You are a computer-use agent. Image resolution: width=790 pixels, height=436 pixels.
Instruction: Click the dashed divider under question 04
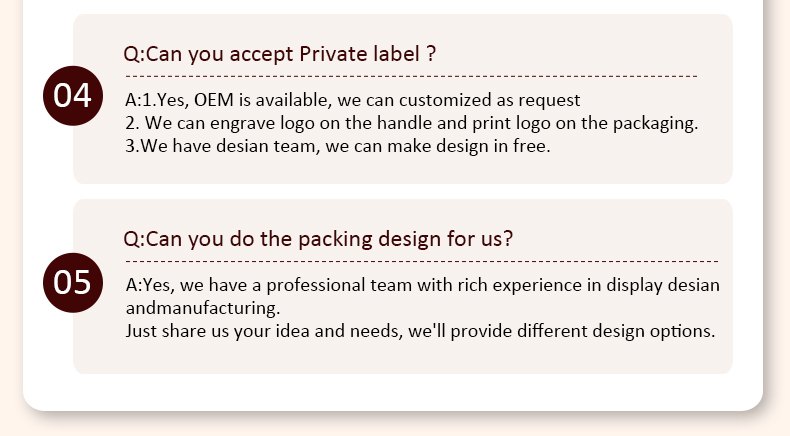point(410,76)
